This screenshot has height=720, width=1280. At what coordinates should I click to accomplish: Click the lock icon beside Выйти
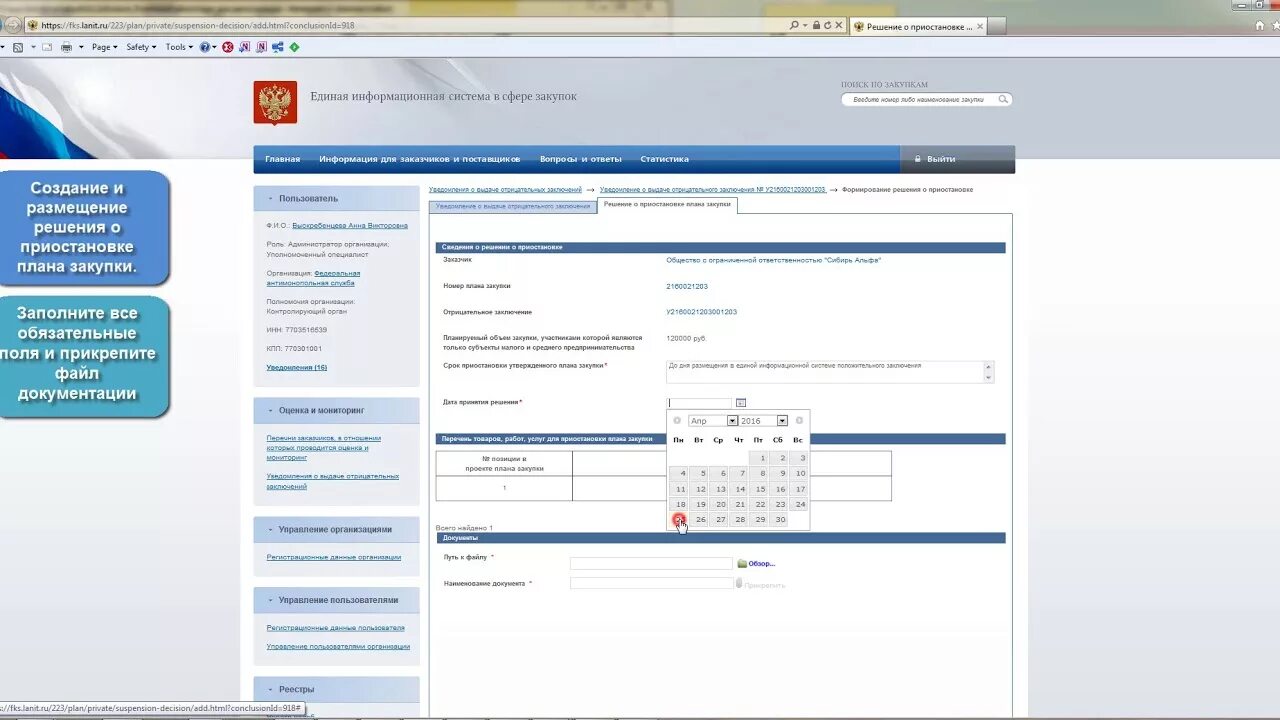(918, 159)
